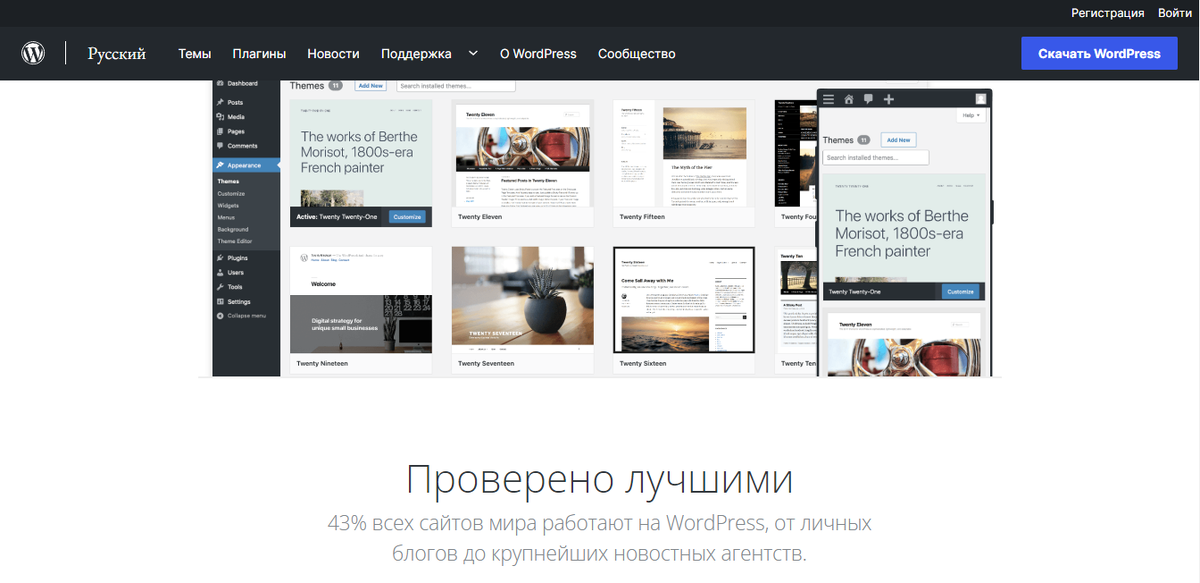This screenshot has height=583, width=1200.
Task: Open the Темы menu item
Action: pyautogui.click(x=194, y=53)
